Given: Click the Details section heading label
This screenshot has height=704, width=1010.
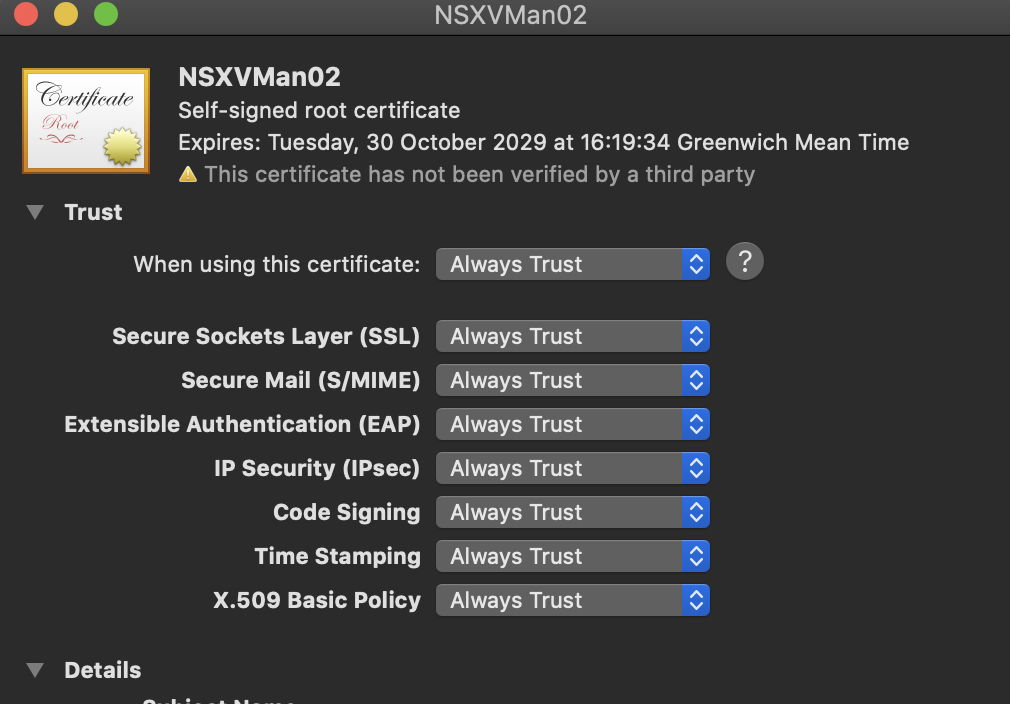Looking at the screenshot, I should pyautogui.click(x=102, y=670).
